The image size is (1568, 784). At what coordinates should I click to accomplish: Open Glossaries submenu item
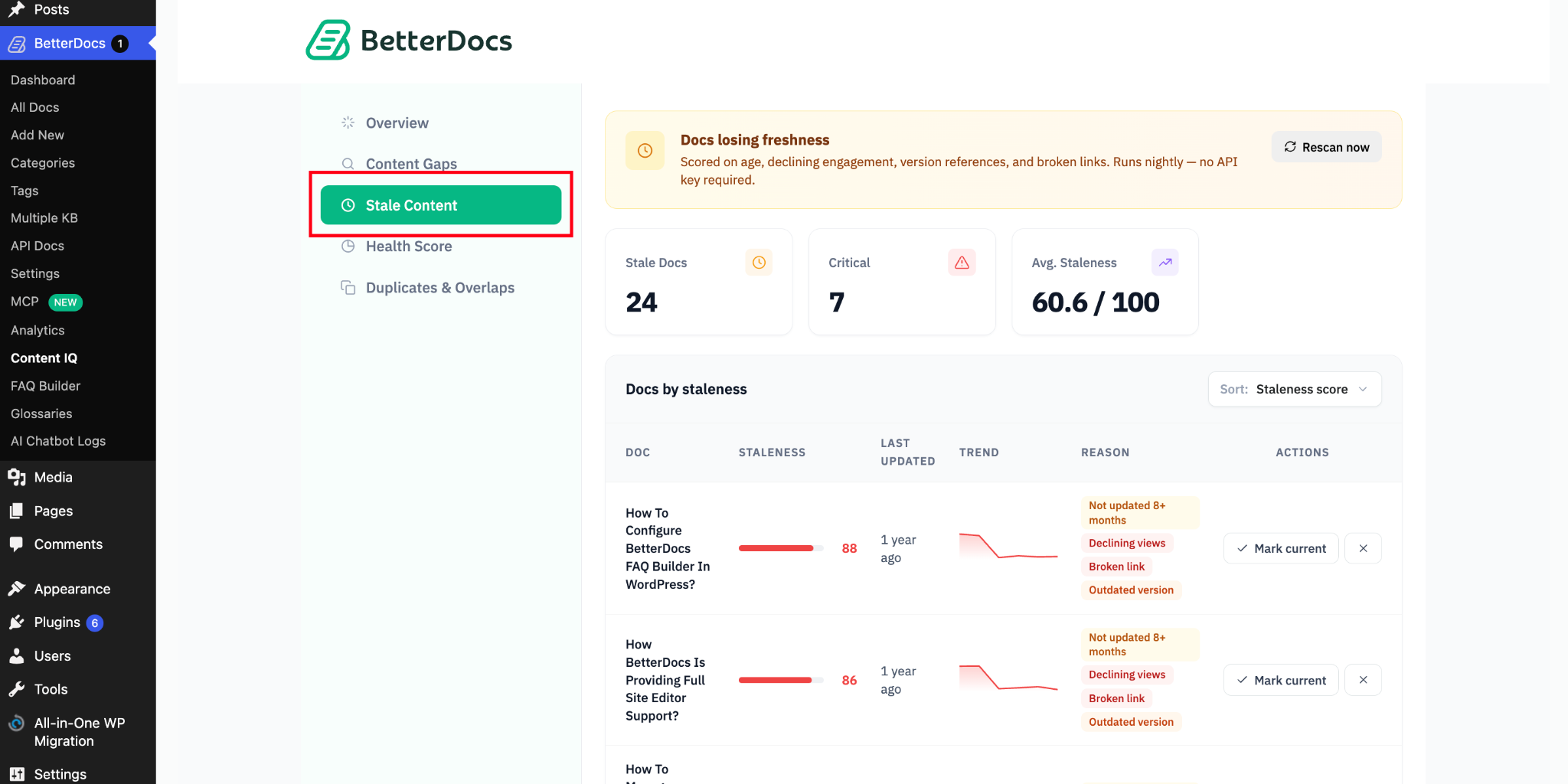[x=41, y=413]
